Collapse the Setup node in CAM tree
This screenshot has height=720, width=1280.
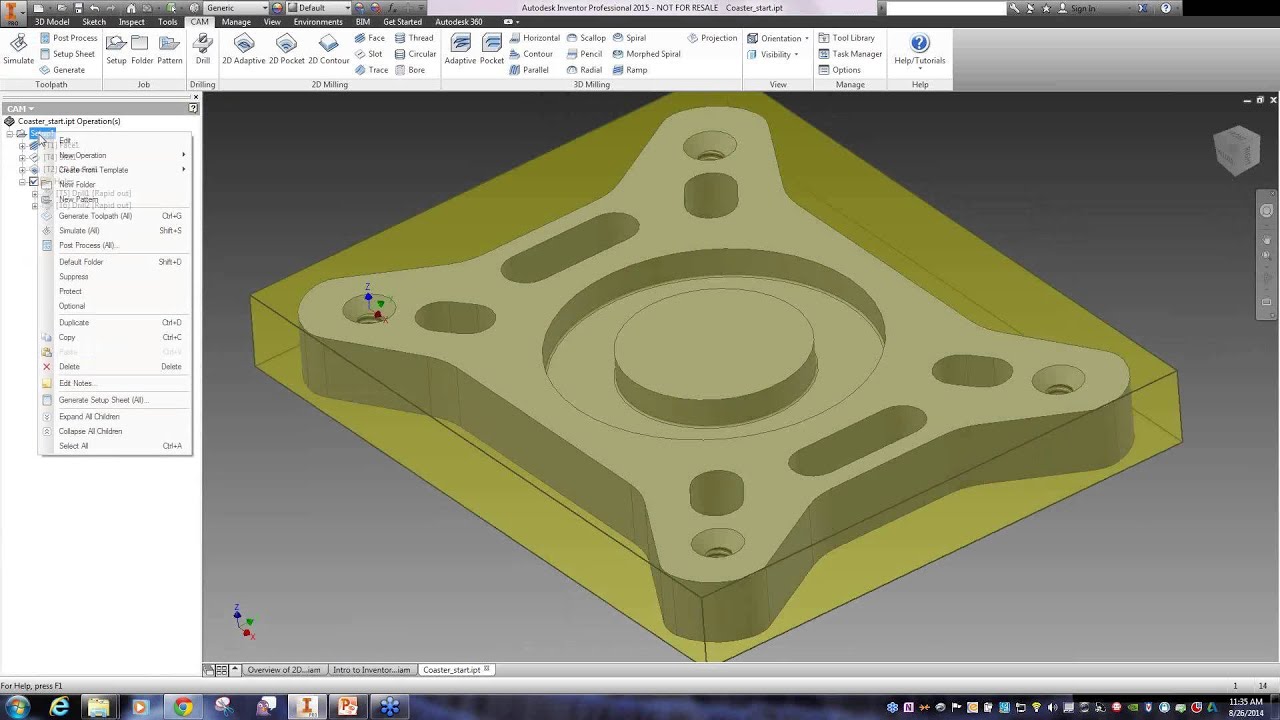click(x=9, y=134)
